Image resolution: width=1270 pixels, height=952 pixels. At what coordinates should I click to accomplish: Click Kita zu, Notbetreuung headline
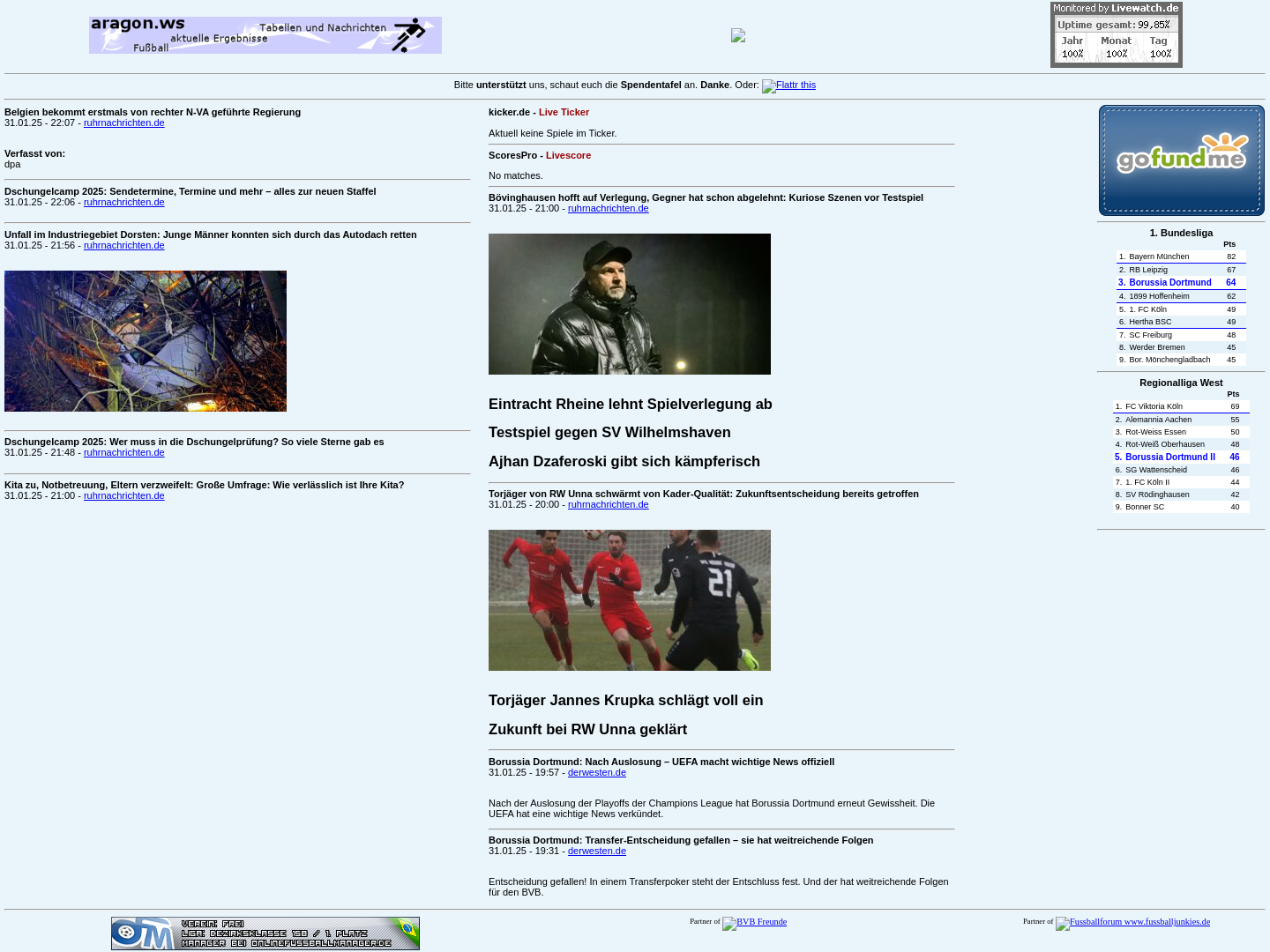204,485
